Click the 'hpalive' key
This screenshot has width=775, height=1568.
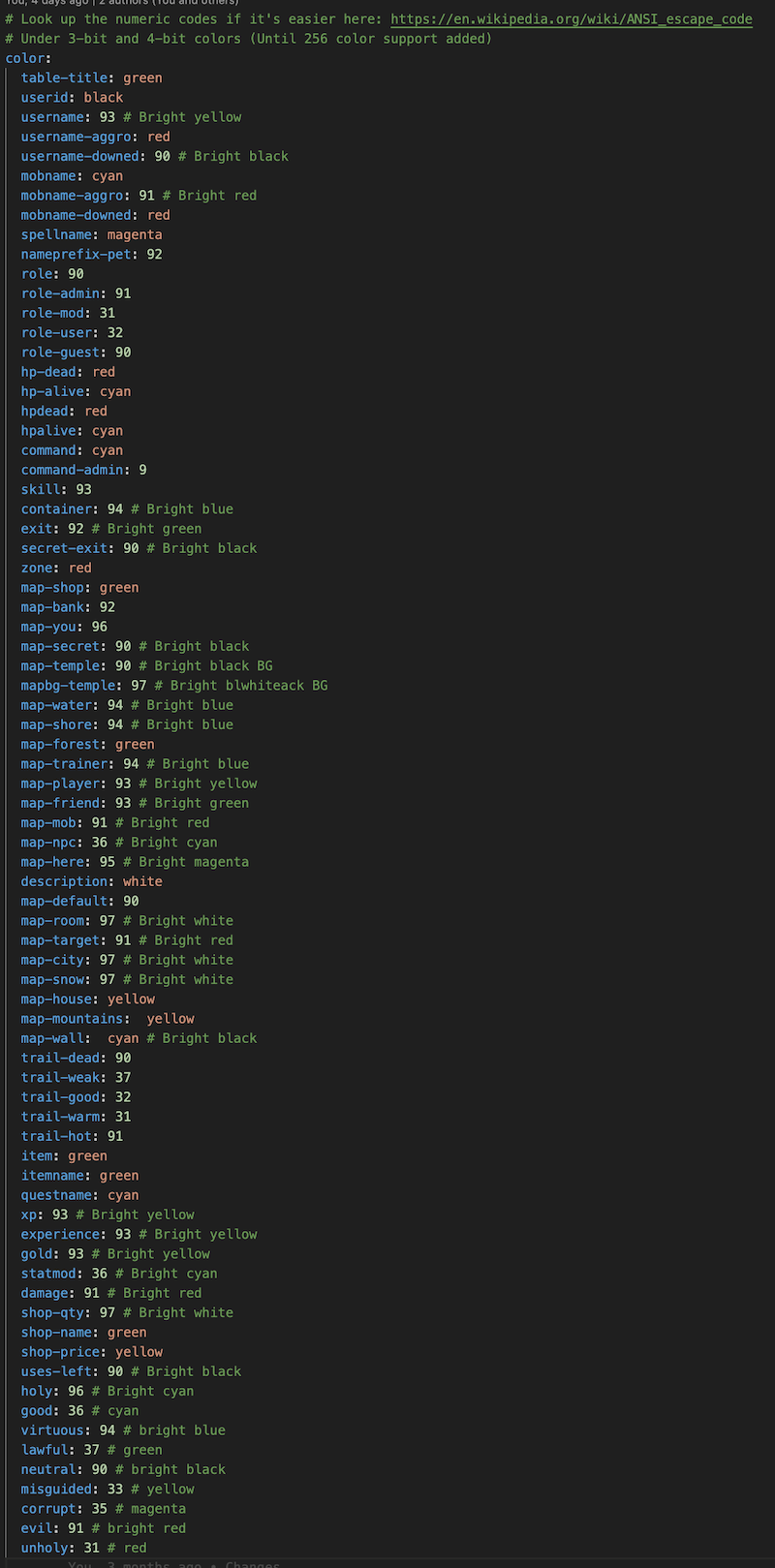pyautogui.click(x=48, y=430)
